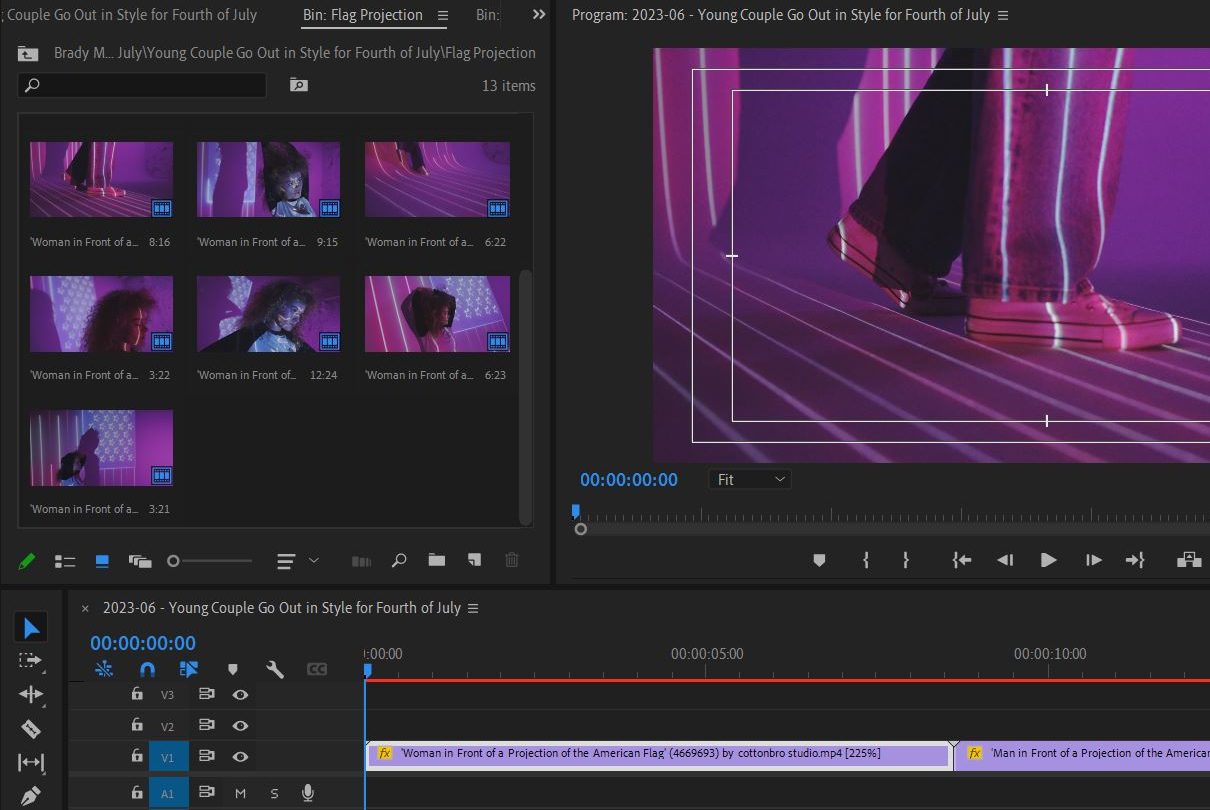Step forward one frame in Program monitor

click(1093, 560)
